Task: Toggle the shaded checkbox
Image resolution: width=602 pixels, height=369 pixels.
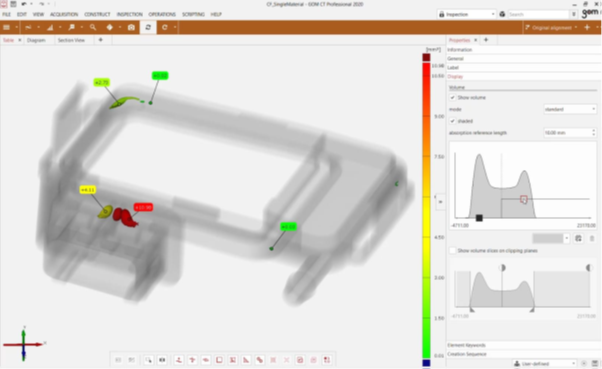Action: 452,121
